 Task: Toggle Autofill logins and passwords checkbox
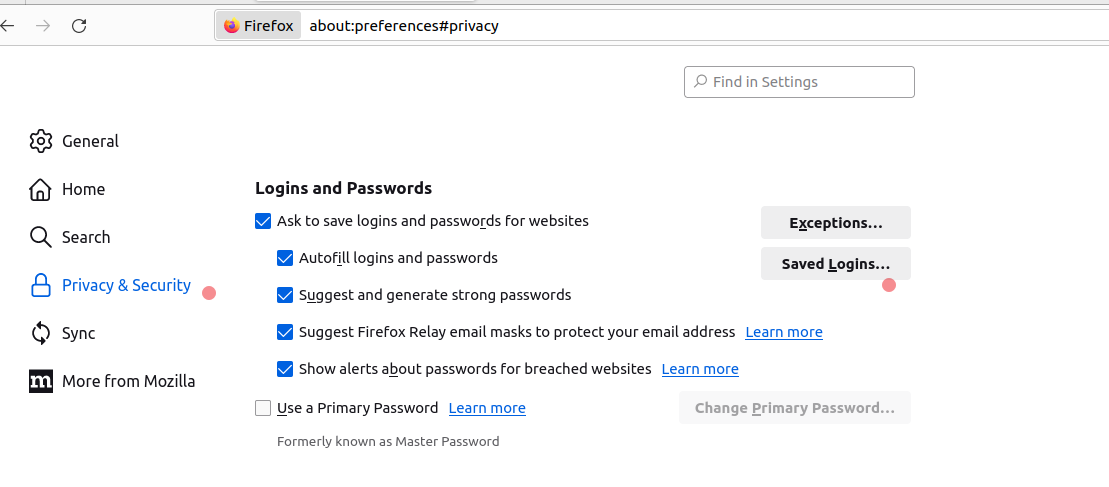[285, 258]
